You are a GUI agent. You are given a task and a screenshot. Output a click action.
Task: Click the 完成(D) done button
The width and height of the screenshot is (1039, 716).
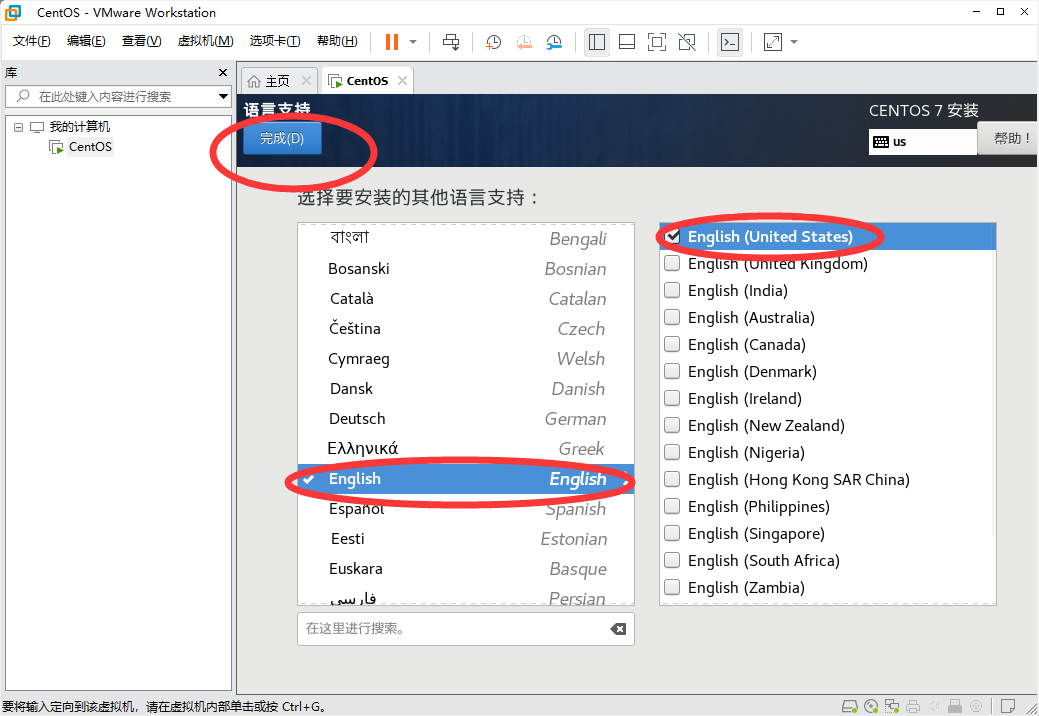click(x=282, y=138)
